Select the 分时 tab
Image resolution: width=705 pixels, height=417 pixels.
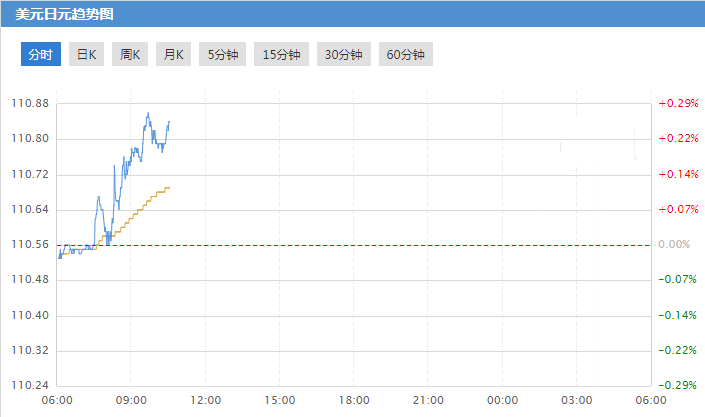click(x=41, y=55)
